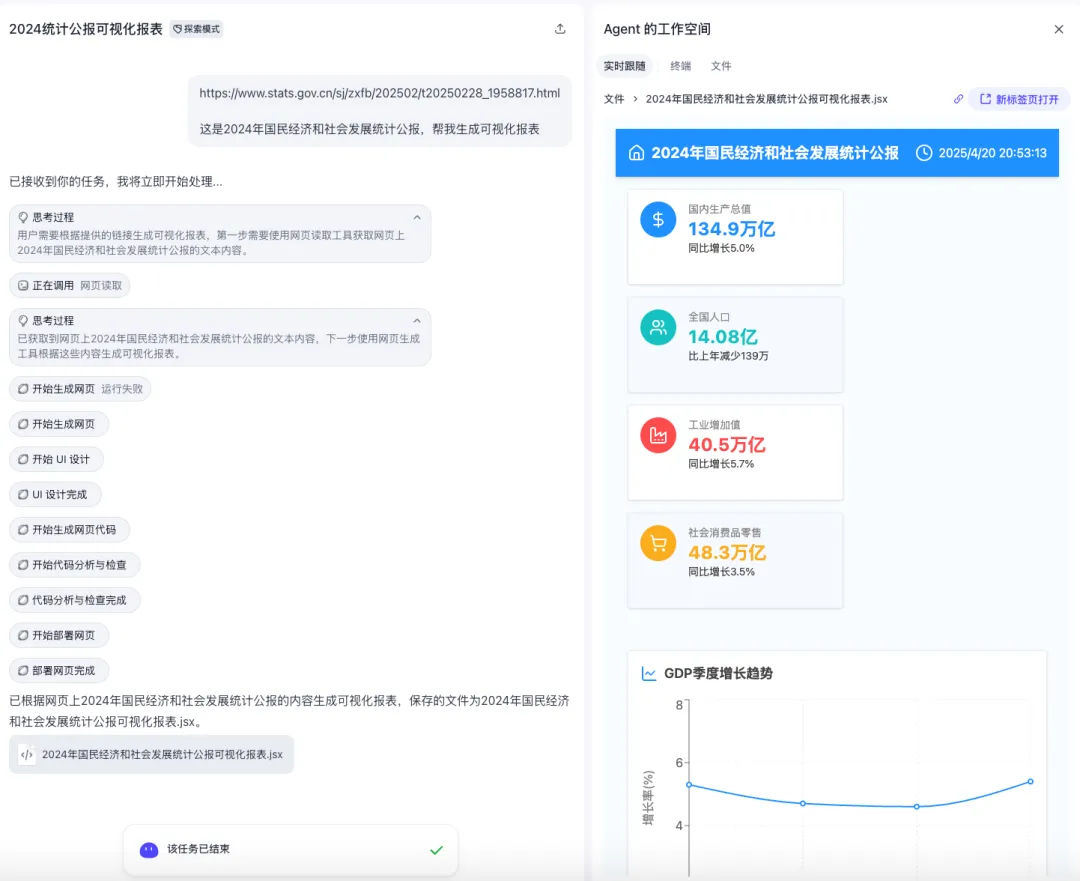Click the 文件 breadcrumb in path
The image size is (1080, 881).
point(614,99)
